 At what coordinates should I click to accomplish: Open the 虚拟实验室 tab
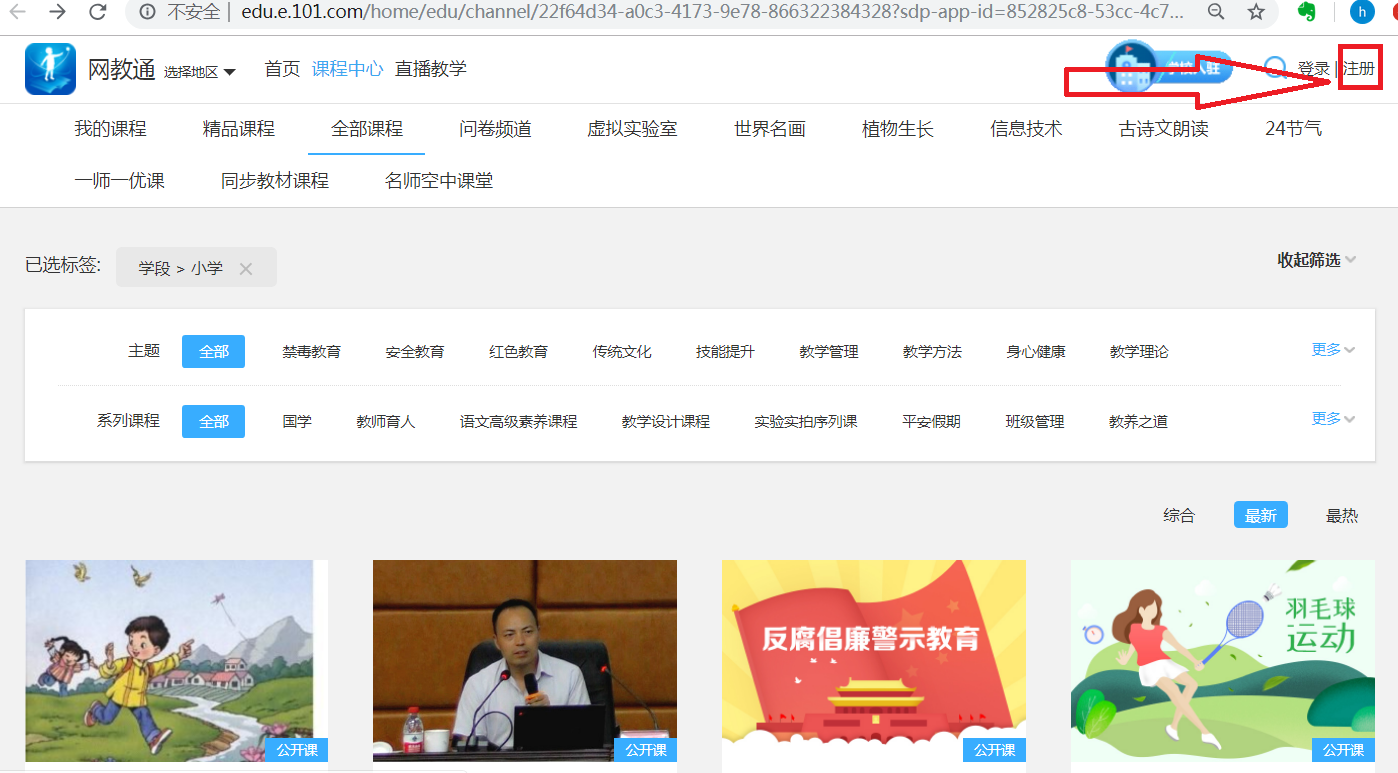[x=632, y=129]
